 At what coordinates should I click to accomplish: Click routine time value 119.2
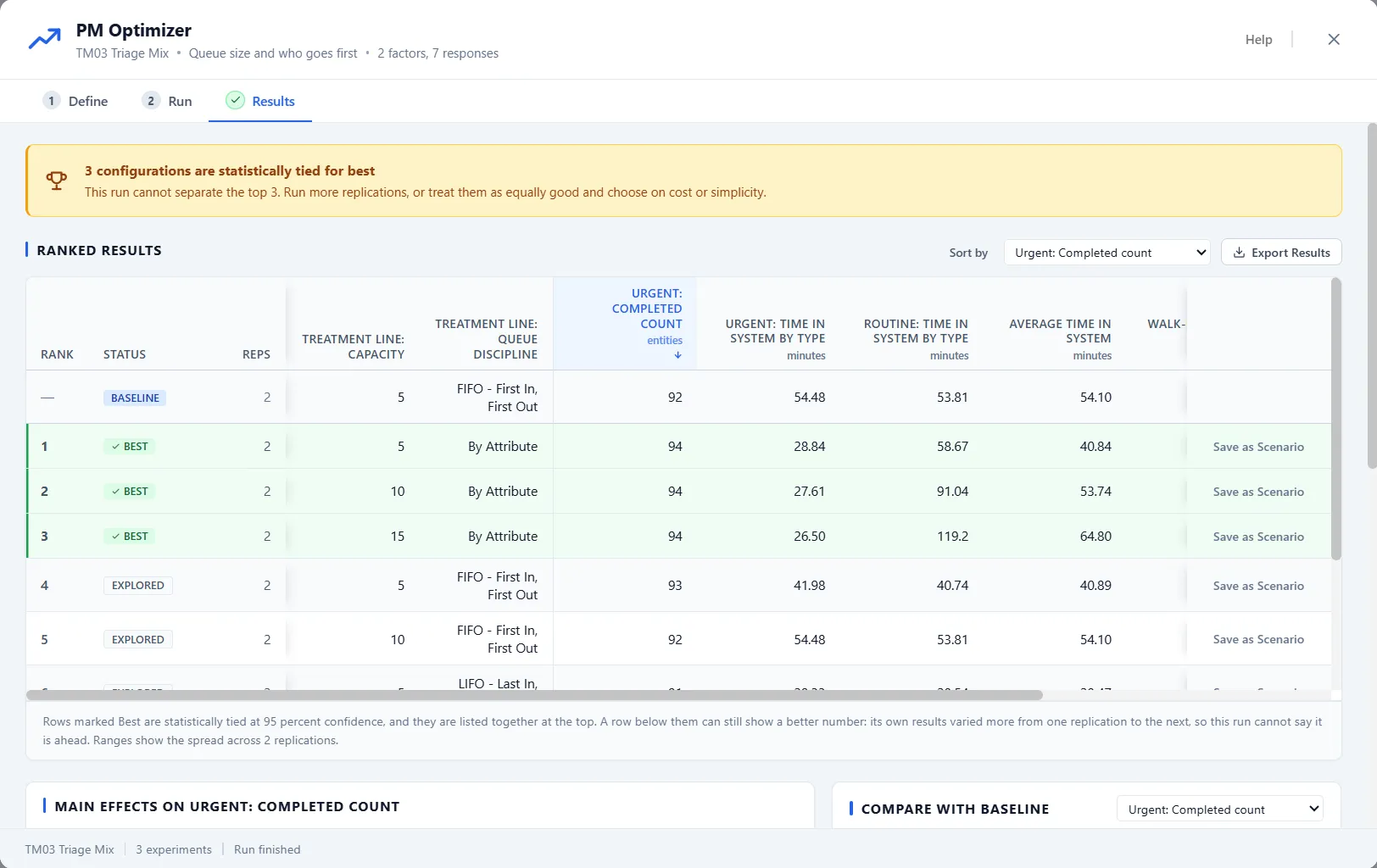click(x=952, y=537)
